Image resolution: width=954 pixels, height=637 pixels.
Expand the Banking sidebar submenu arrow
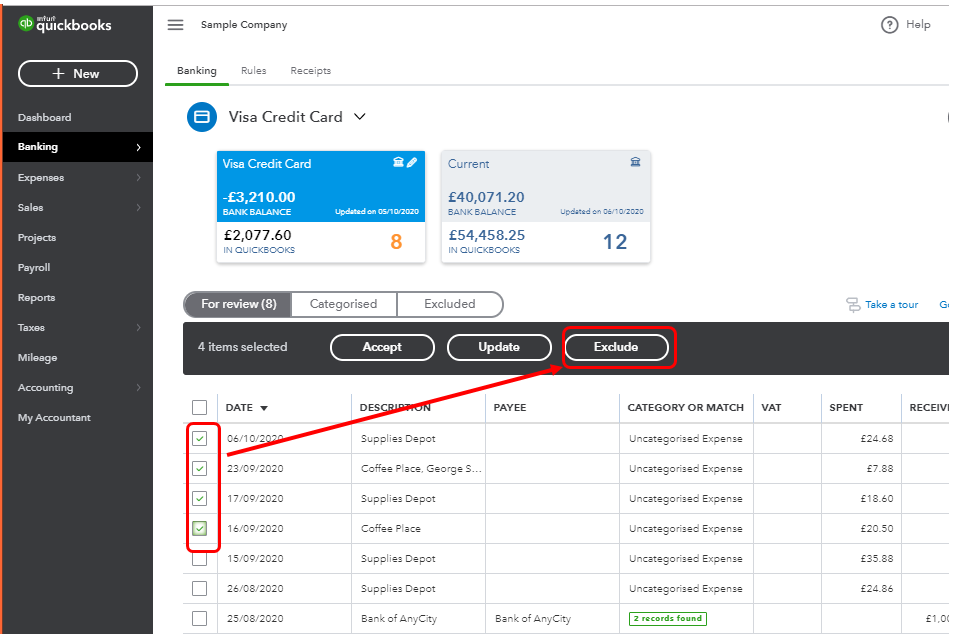tap(139, 147)
